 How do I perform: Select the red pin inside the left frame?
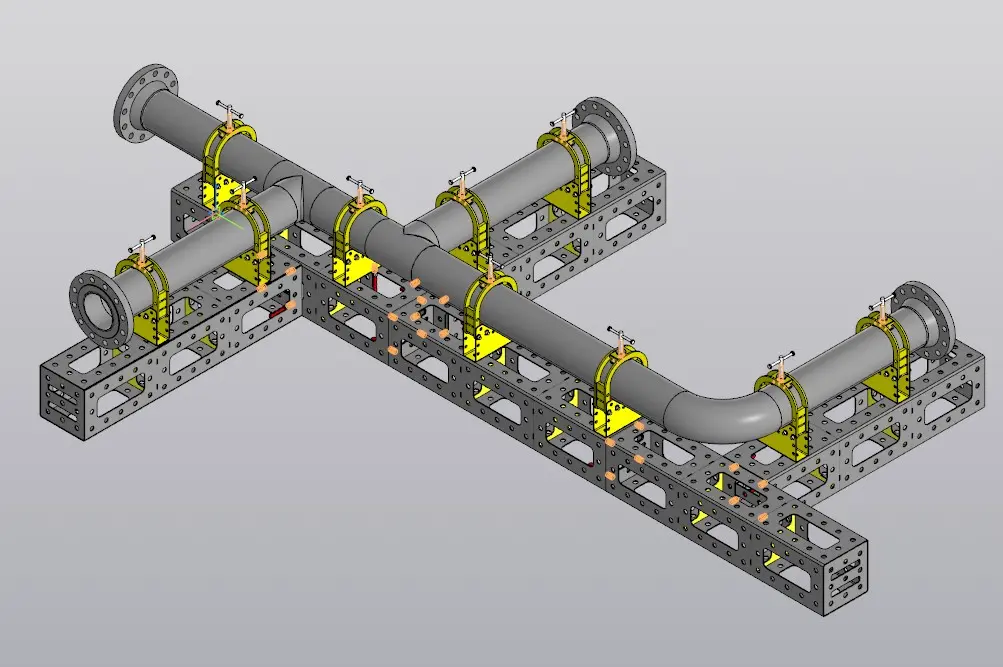[x=280, y=311]
